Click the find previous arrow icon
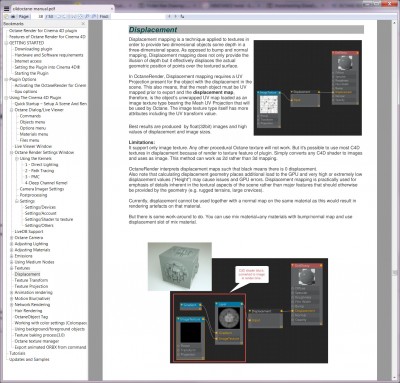Viewport: 400px width, 383px height. [169, 16]
